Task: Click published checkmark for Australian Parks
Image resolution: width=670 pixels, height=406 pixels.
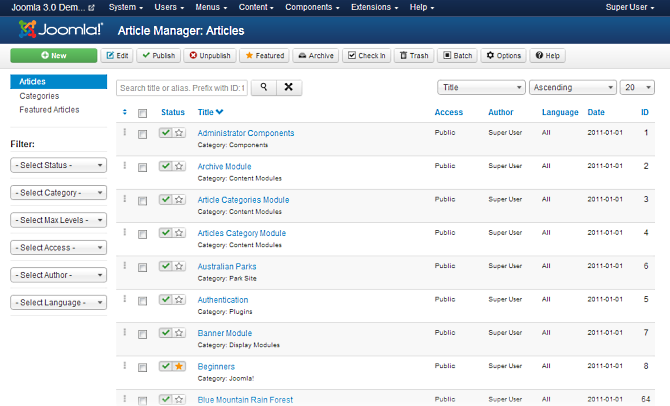Action: (166, 266)
